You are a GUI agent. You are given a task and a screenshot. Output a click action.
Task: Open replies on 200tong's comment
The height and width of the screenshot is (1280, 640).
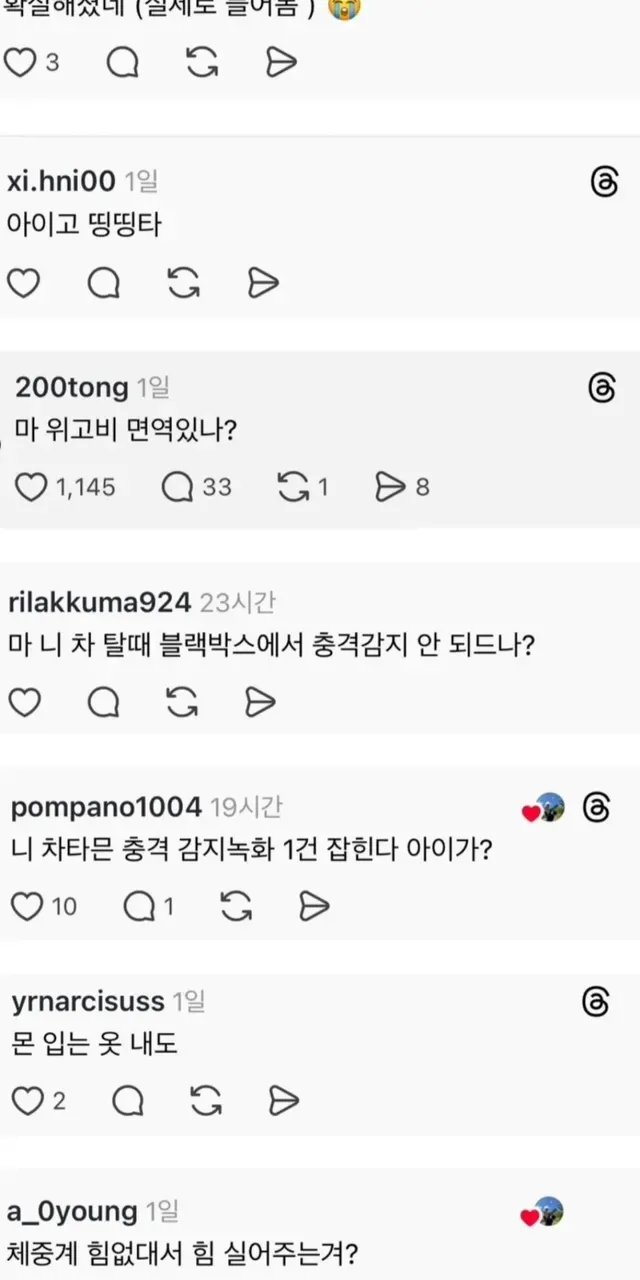(x=178, y=487)
